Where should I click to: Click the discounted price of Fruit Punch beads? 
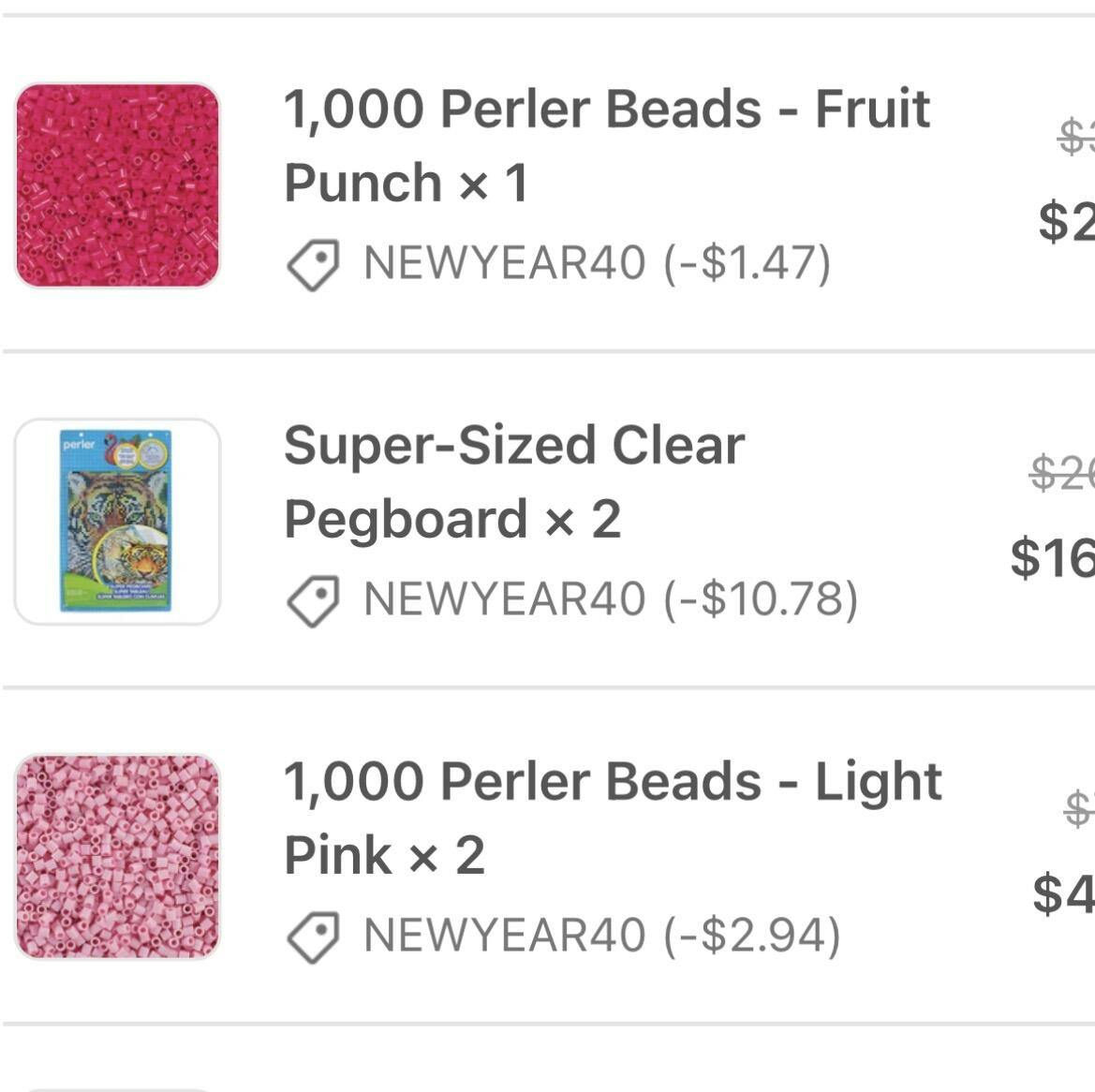click(1067, 222)
